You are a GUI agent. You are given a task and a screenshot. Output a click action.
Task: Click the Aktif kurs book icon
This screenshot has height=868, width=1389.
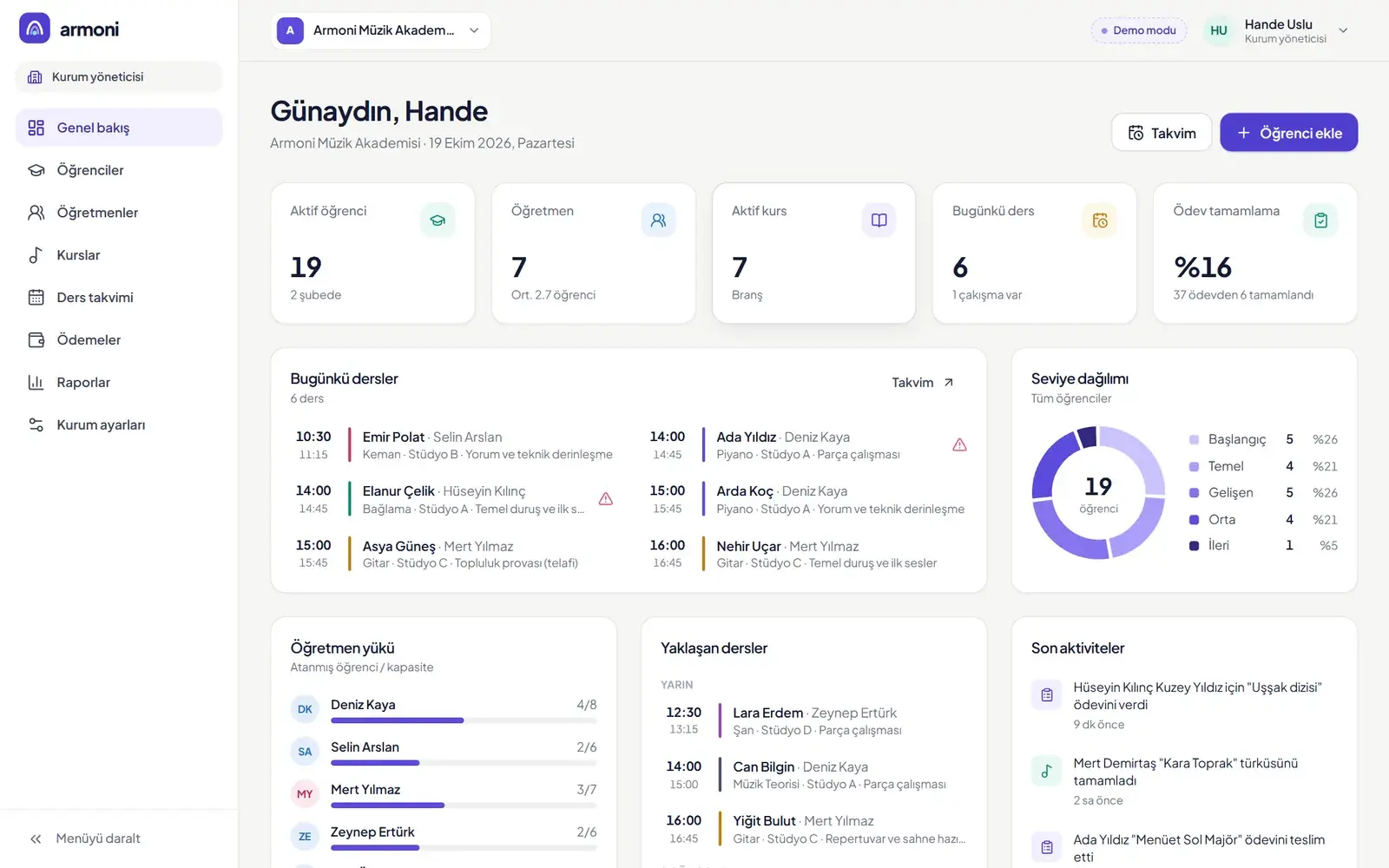pyautogui.click(x=879, y=220)
